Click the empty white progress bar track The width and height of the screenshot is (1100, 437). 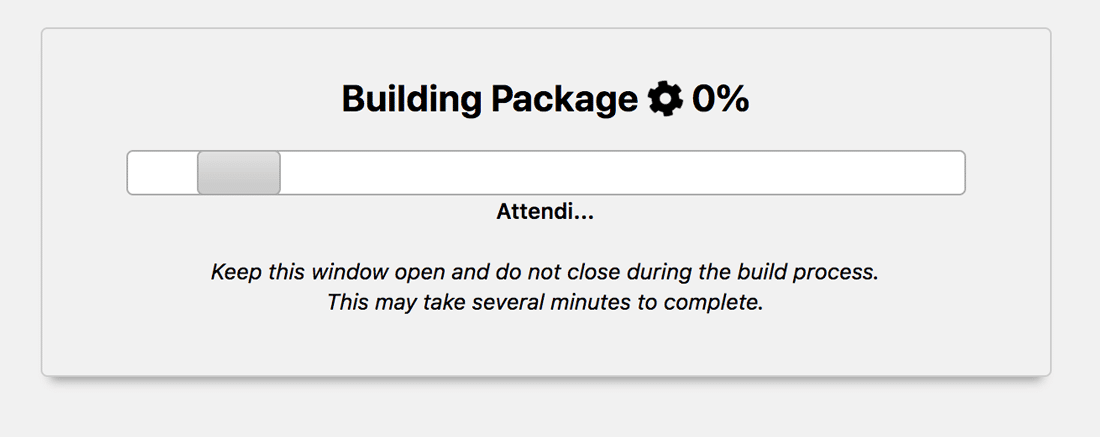tap(546, 173)
